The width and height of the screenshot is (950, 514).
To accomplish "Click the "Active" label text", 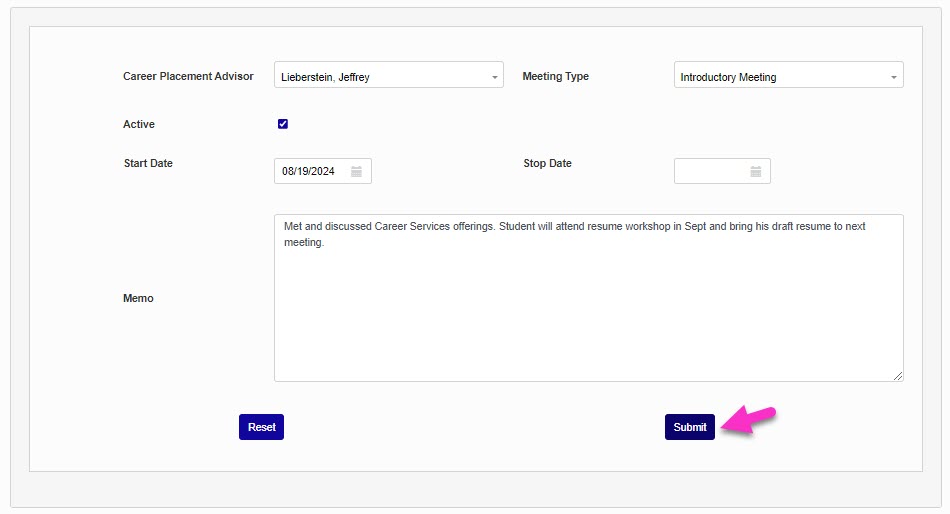I will pos(139,124).
